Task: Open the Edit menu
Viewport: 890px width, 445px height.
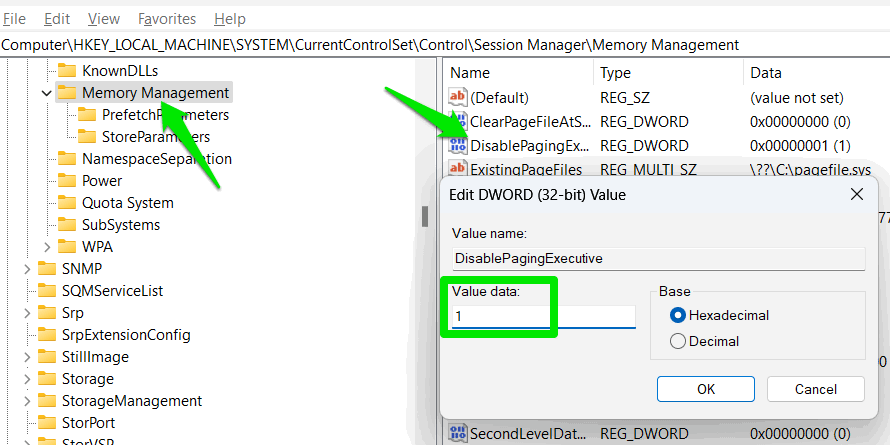Action: click(58, 19)
